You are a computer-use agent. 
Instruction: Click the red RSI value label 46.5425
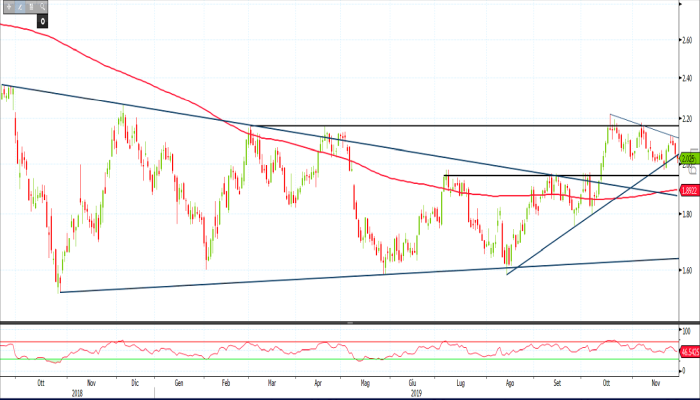click(688, 352)
